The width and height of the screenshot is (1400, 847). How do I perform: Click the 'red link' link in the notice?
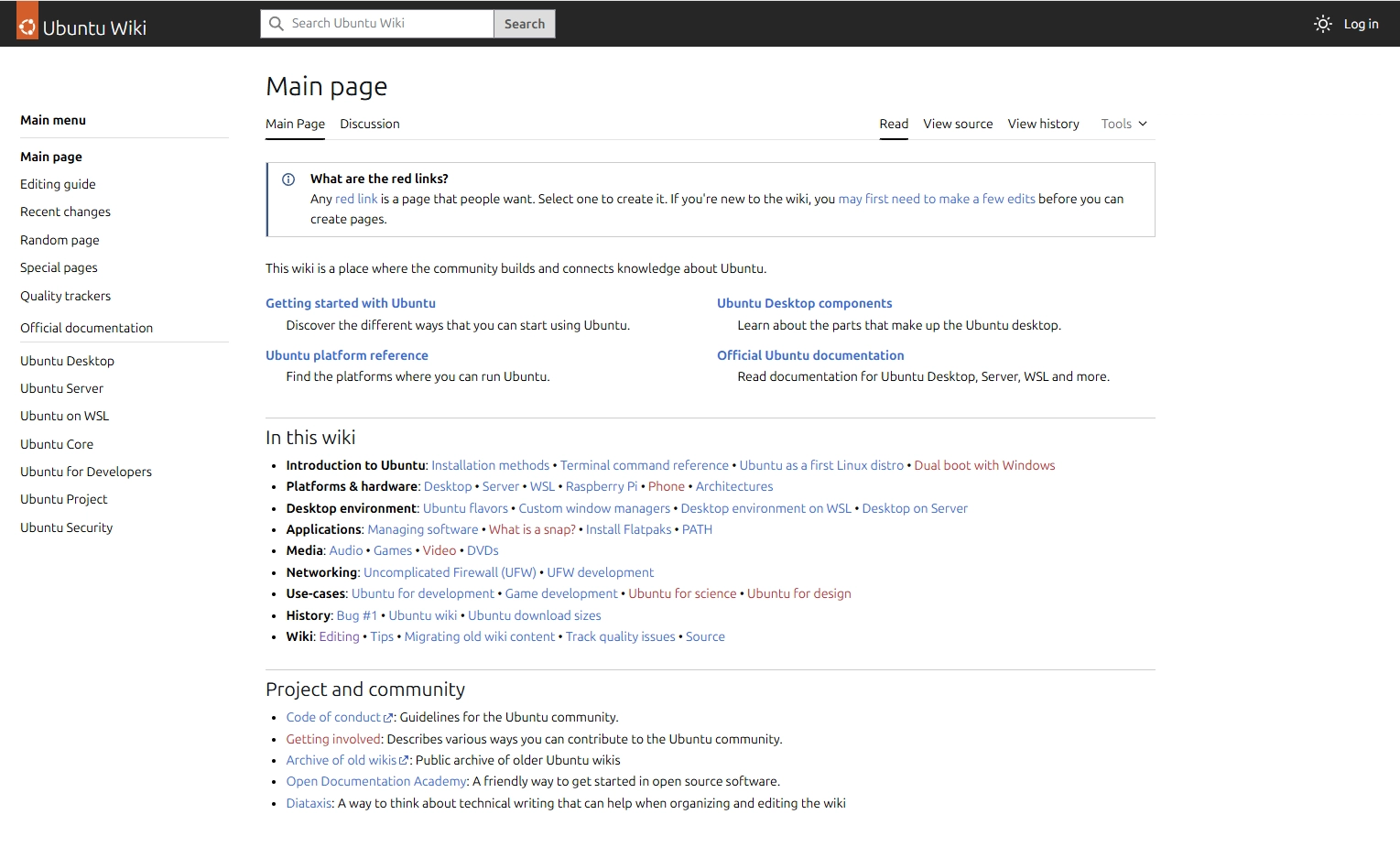(356, 199)
